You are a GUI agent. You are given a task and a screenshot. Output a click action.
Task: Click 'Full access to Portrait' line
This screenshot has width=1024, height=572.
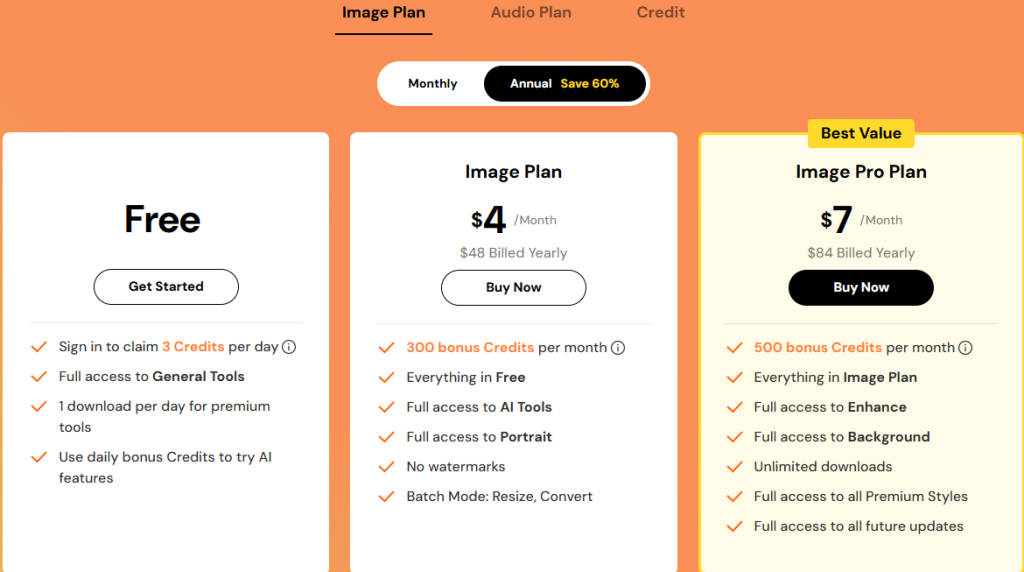click(479, 437)
